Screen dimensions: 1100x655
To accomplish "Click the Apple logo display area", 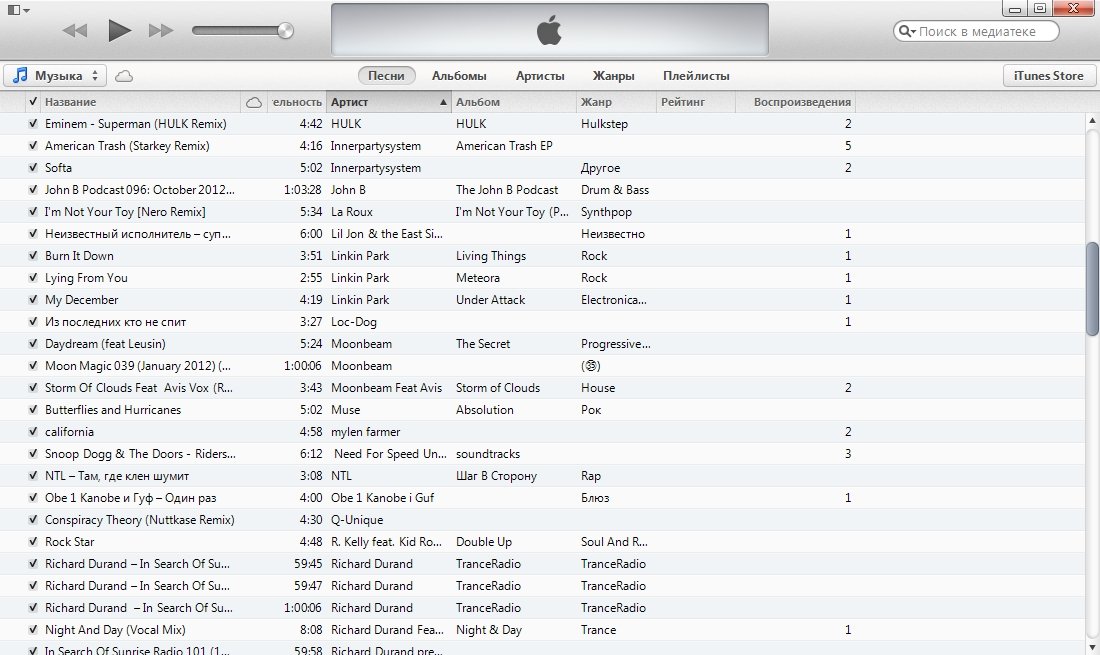I will pyautogui.click(x=549, y=30).
